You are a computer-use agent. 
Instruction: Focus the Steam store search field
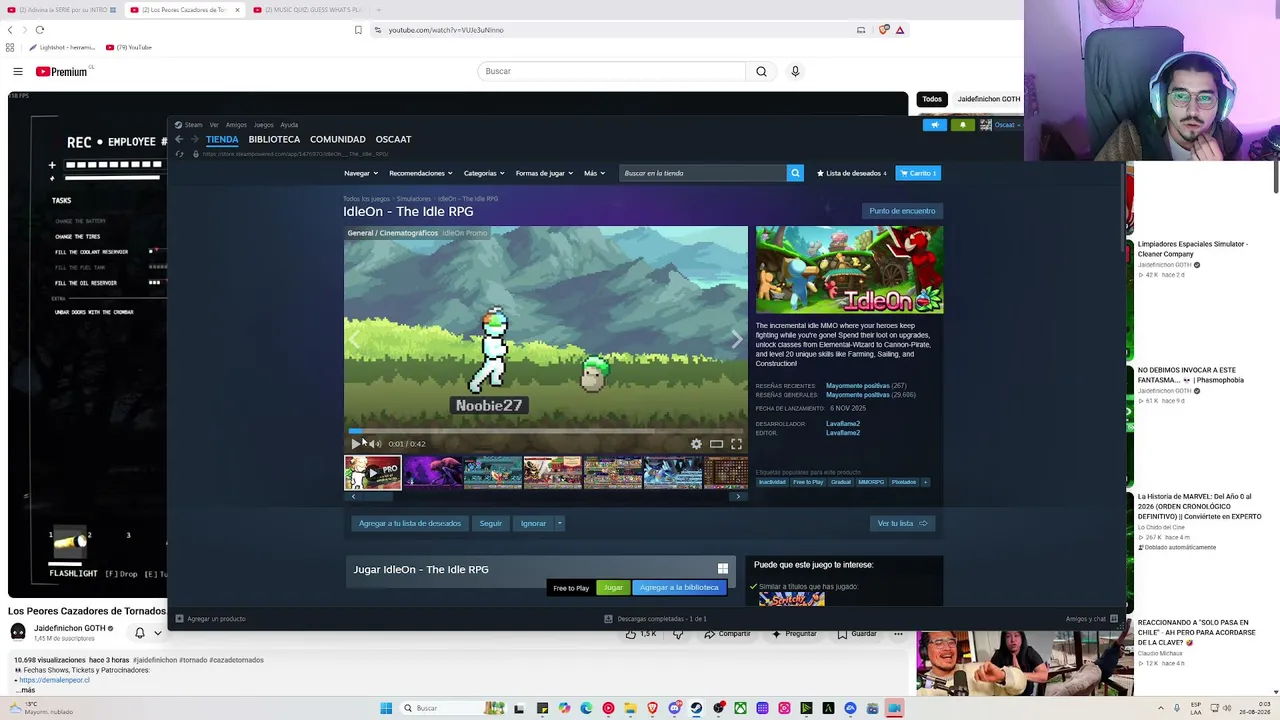click(x=703, y=173)
